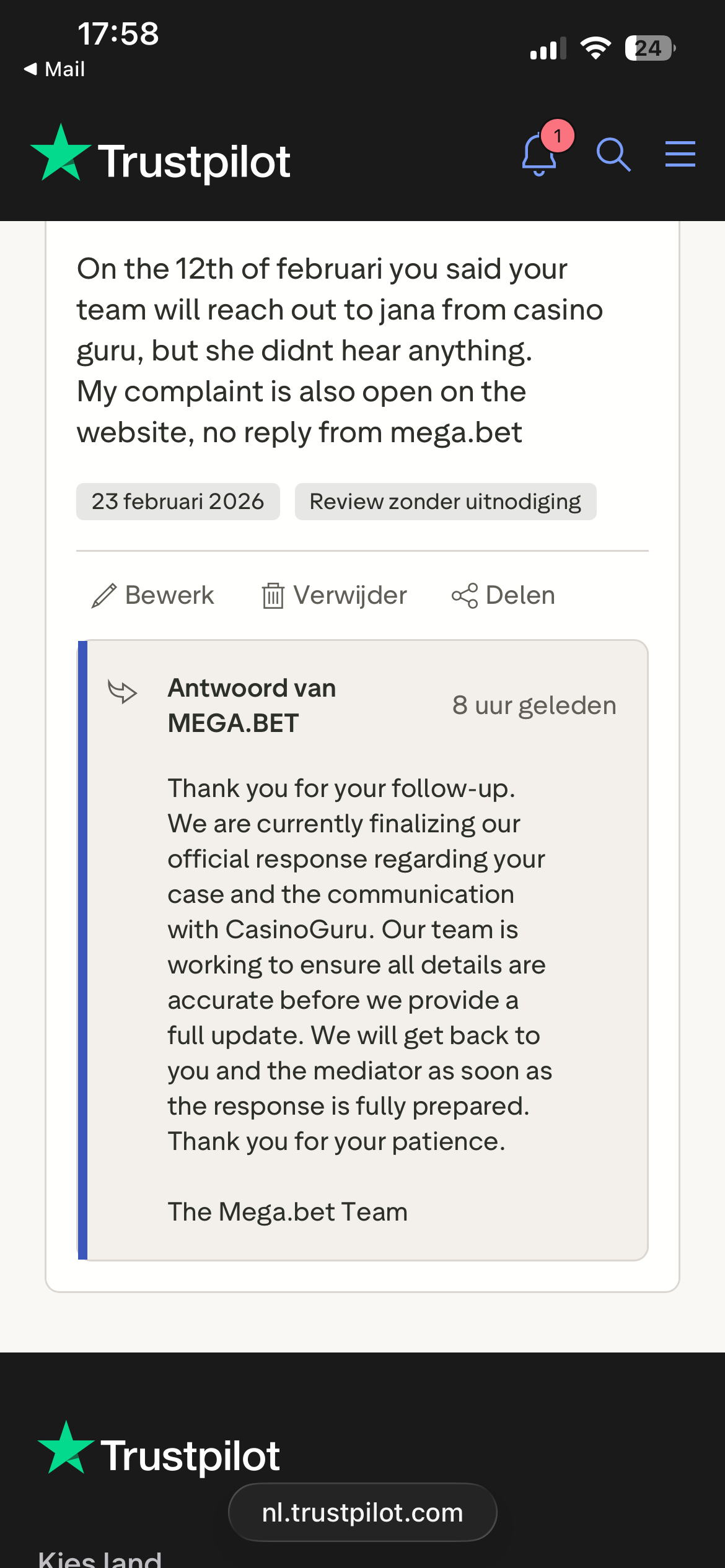Image resolution: width=725 pixels, height=1568 pixels.
Task: Click the Bewerk pencil icon
Action: point(103,596)
